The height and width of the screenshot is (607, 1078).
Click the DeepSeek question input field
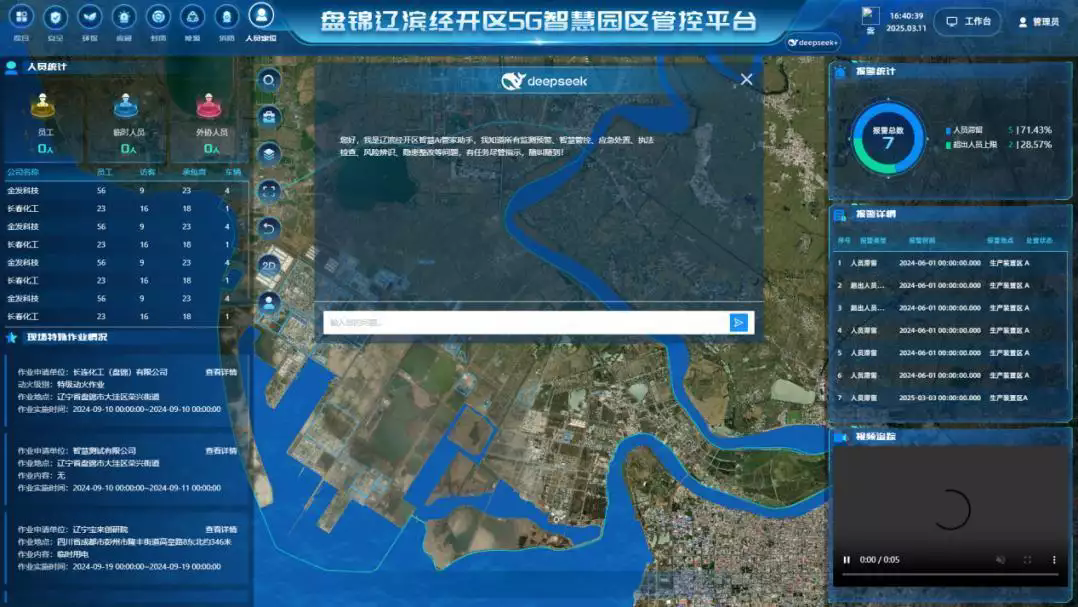[525, 322]
